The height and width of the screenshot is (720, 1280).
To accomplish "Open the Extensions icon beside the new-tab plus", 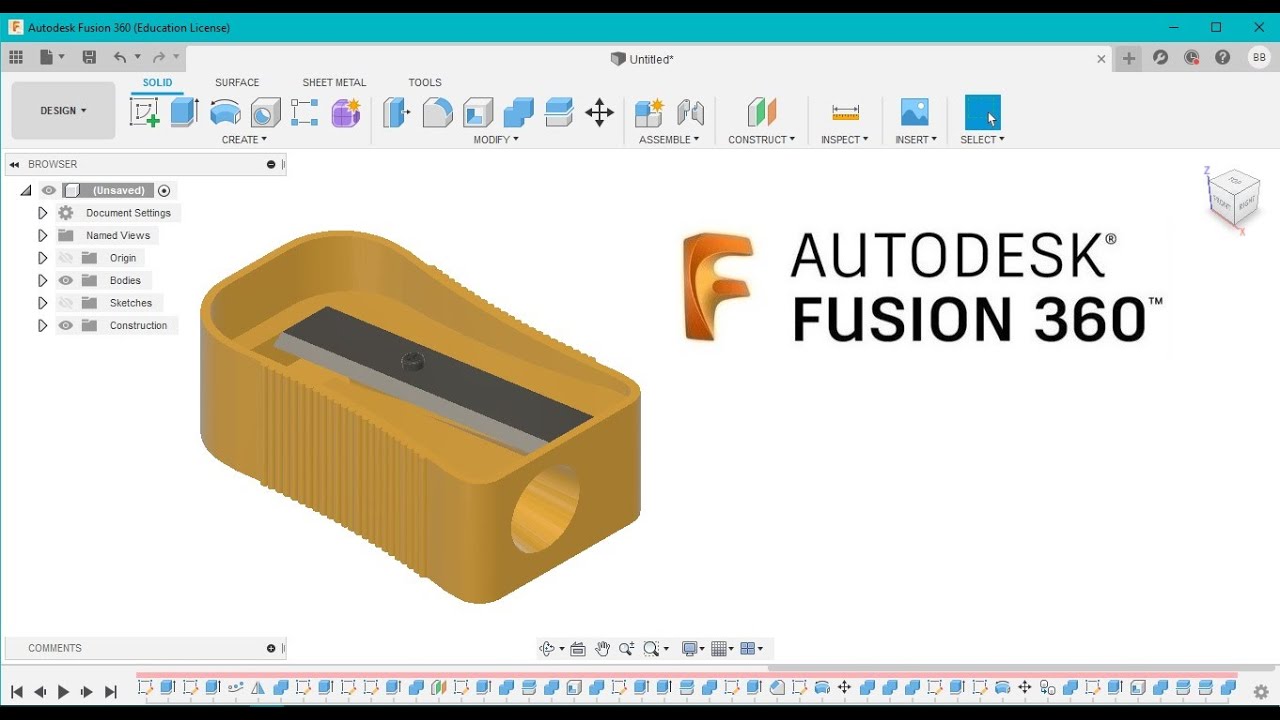I will (1160, 58).
